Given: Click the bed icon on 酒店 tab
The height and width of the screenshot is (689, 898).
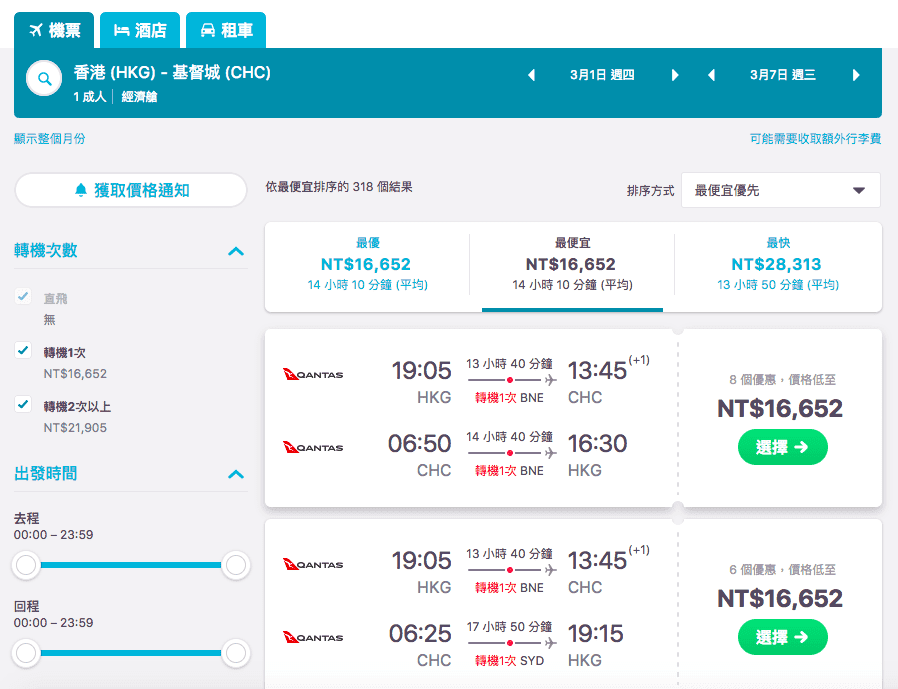Looking at the screenshot, I should point(121,30).
